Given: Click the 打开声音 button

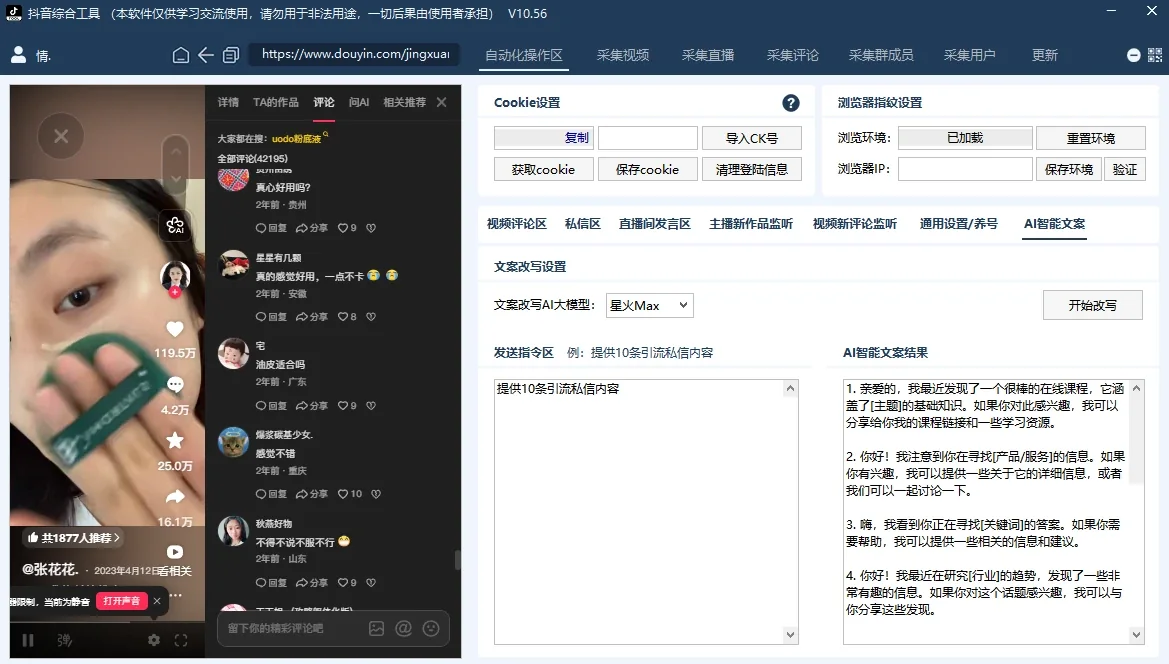Looking at the screenshot, I should tap(122, 601).
